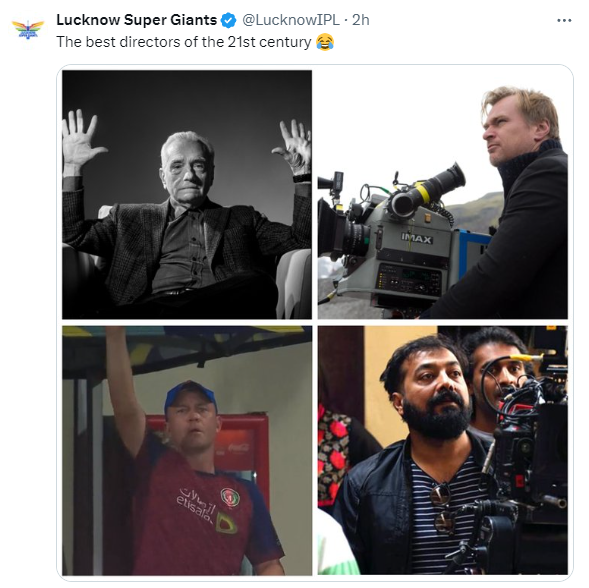Open the photo of bearded man in striped shirt
This screenshot has width=589, height=588.
point(443,450)
